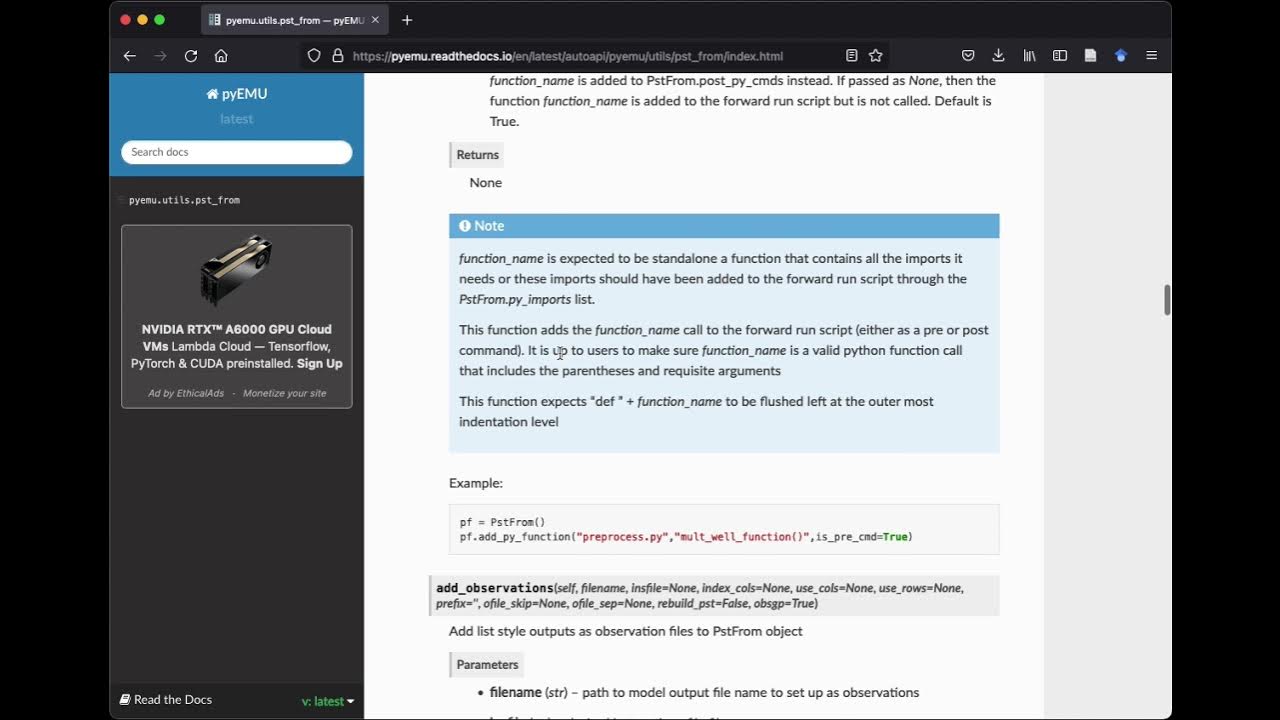The height and width of the screenshot is (720, 1280).
Task: Click the tracking protection shield icon
Action: [x=314, y=56]
